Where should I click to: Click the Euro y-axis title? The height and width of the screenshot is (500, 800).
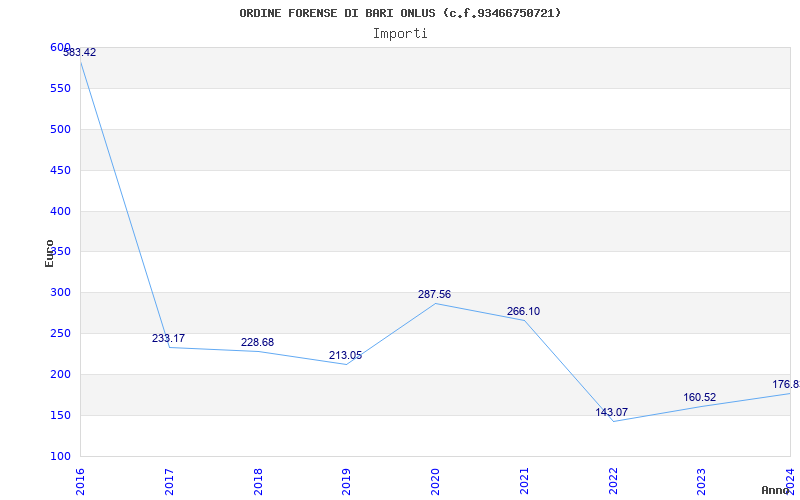click(x=49, y=253)
